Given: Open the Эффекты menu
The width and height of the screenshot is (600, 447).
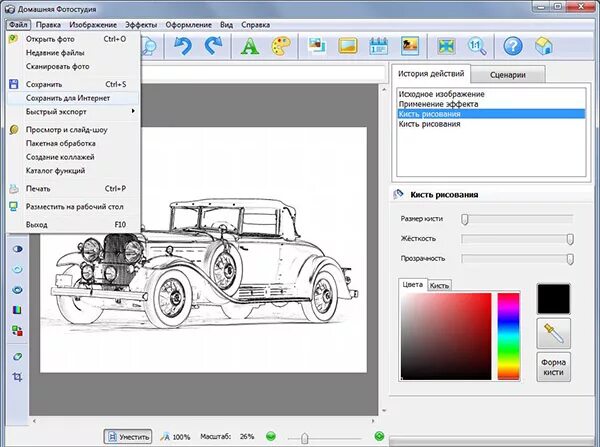Looking at the screenshot, I should pos(141,24).
